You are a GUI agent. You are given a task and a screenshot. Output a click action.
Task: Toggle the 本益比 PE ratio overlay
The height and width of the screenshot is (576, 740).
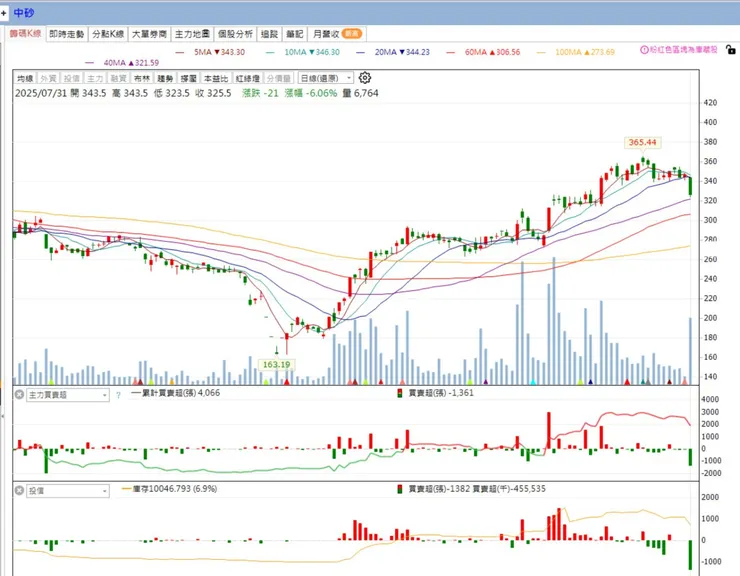pyautogui.click(x=216, y=78)
